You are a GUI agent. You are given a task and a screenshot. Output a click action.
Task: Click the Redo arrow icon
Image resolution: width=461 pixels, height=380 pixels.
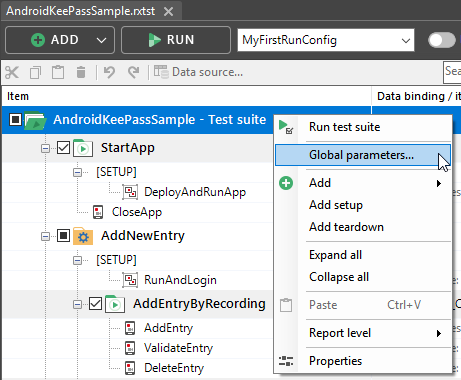[x=134, y=72]
